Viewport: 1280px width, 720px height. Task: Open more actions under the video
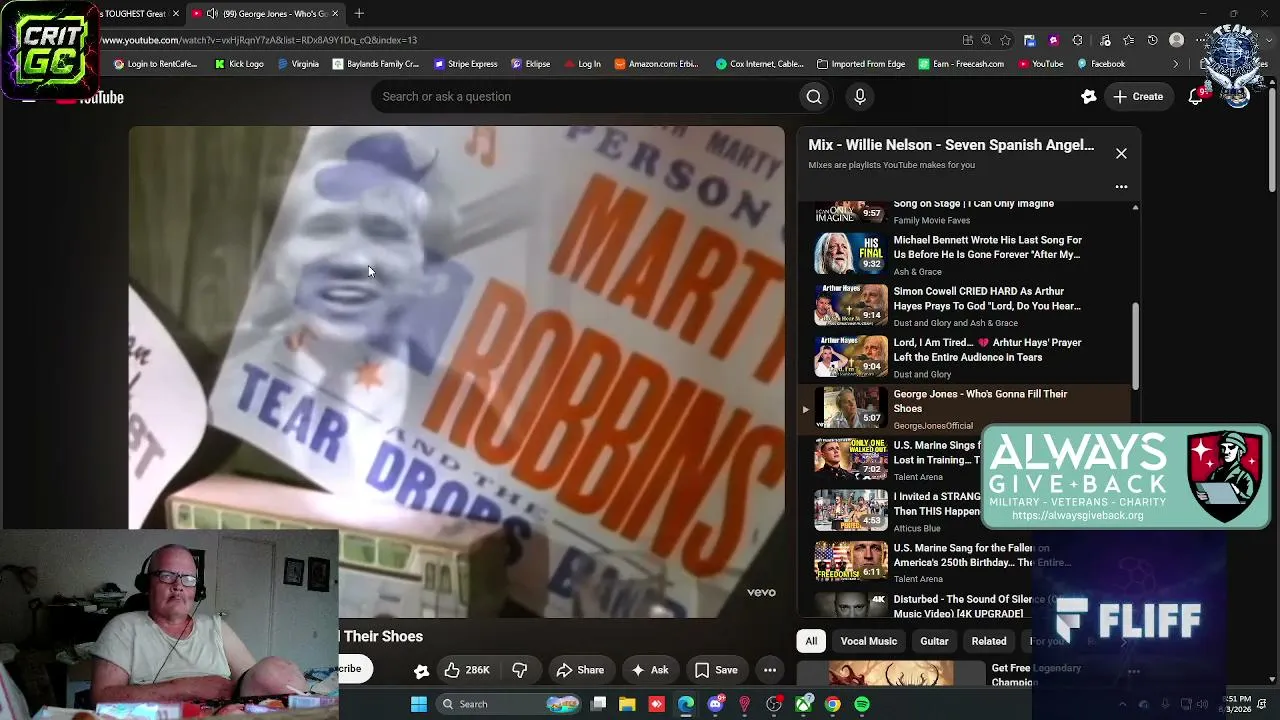coord(770,670)
